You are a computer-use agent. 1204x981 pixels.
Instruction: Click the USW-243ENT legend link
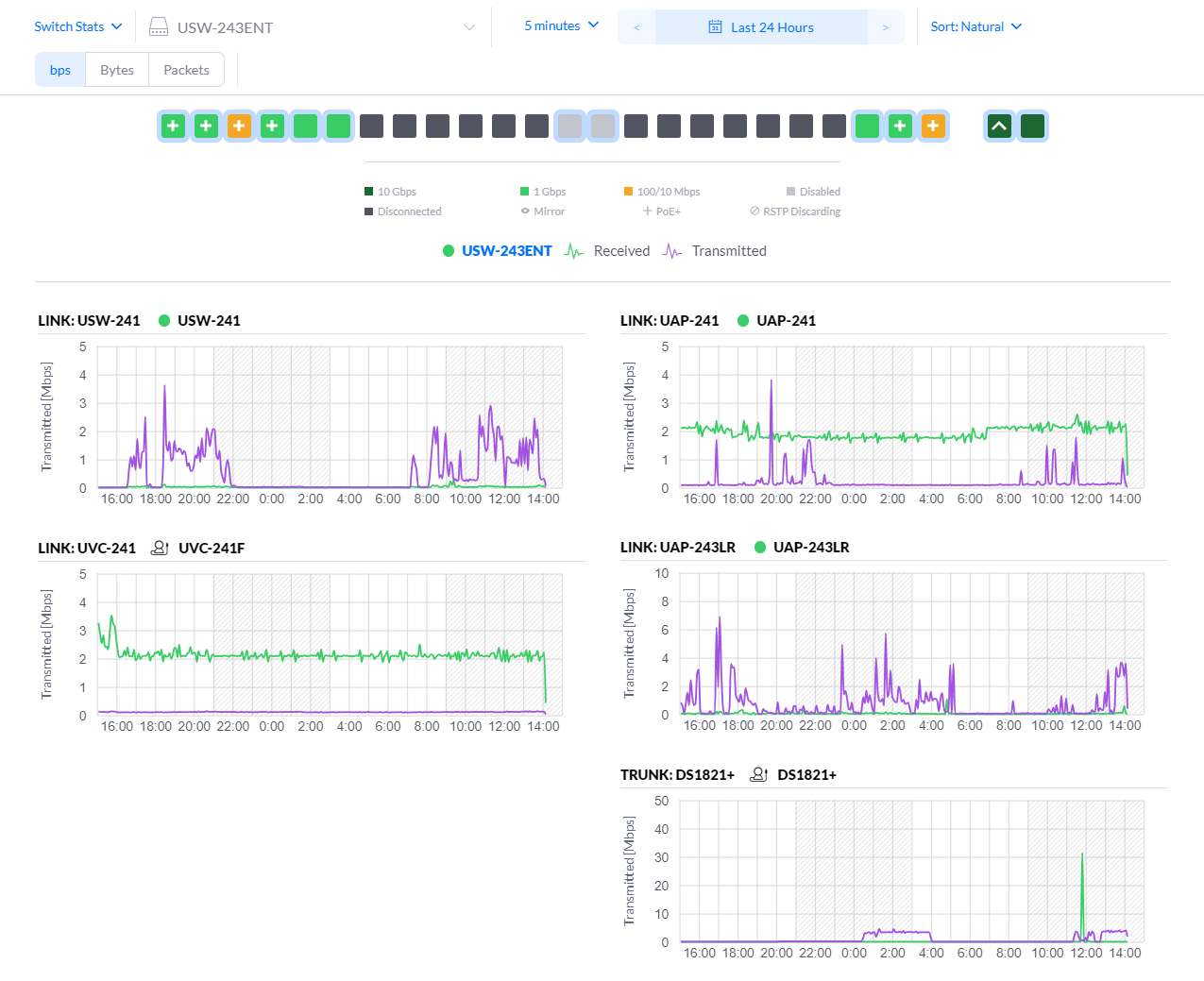[x=506, y=251]
